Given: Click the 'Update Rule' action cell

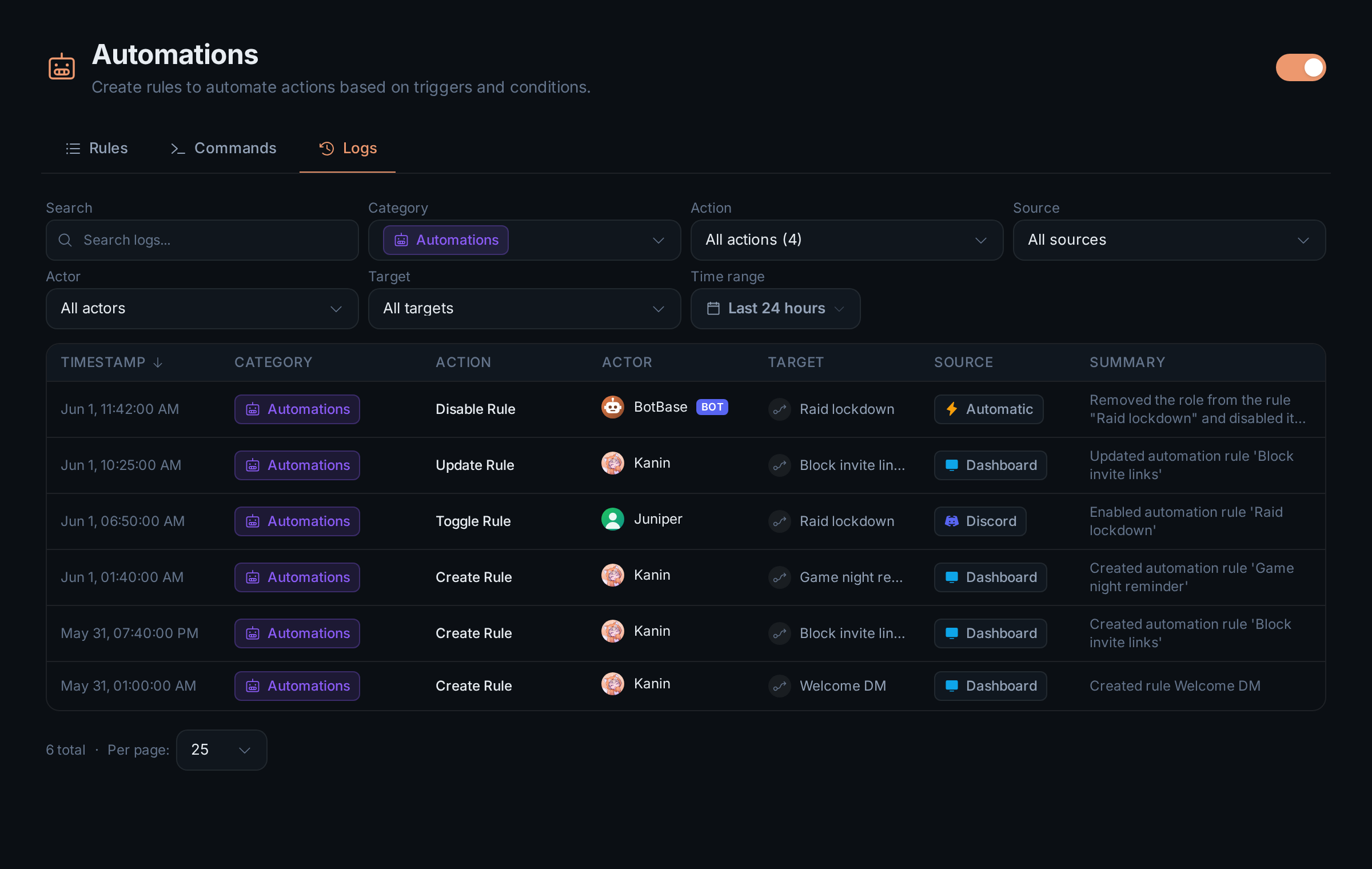Looking at the screenshot, I should coord(475,465).
